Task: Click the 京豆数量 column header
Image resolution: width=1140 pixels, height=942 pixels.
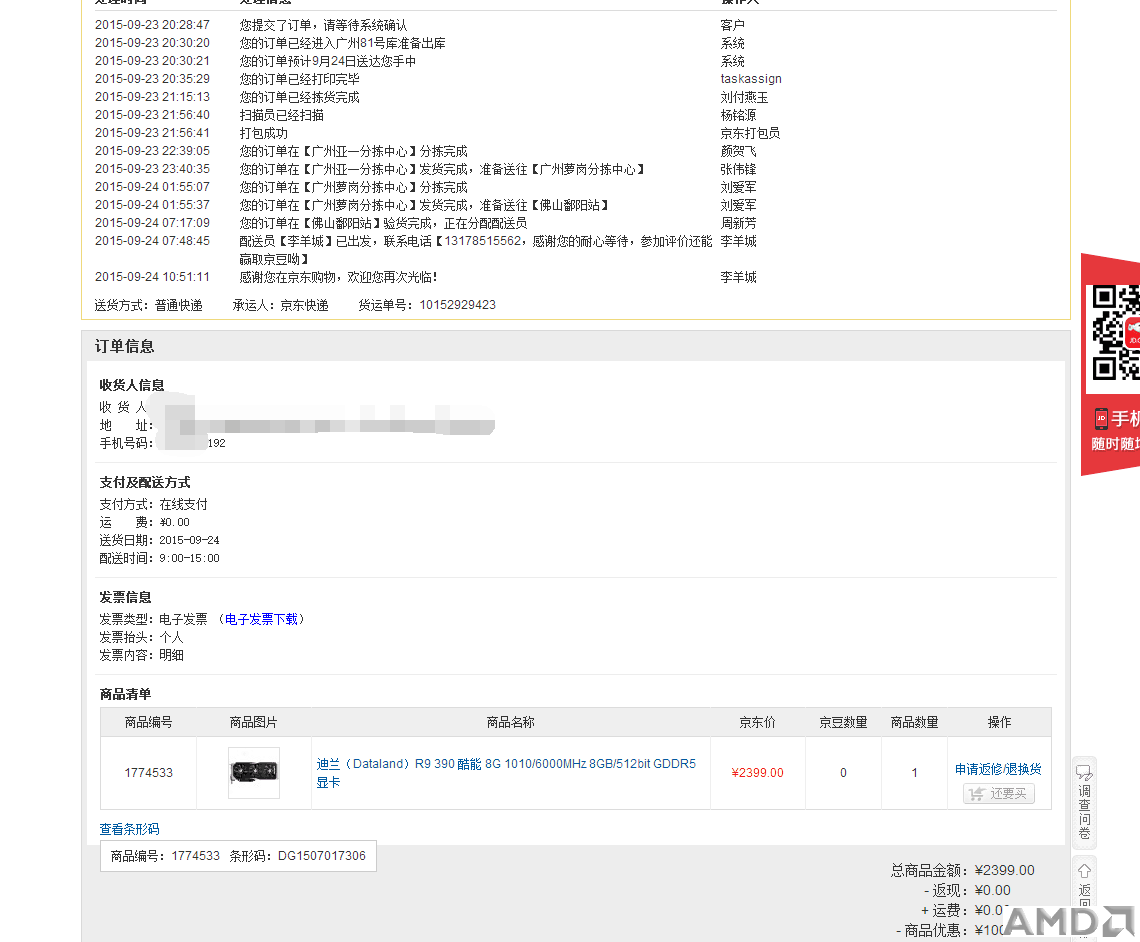Action: (843, 722)
